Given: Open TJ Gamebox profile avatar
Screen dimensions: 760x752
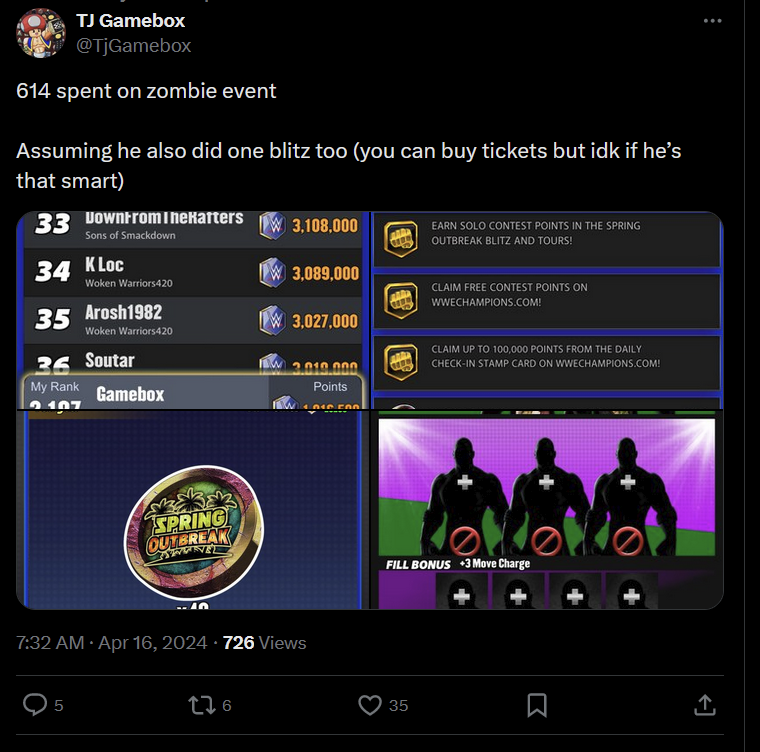Looking at the screenshot, I should point(41,33).
